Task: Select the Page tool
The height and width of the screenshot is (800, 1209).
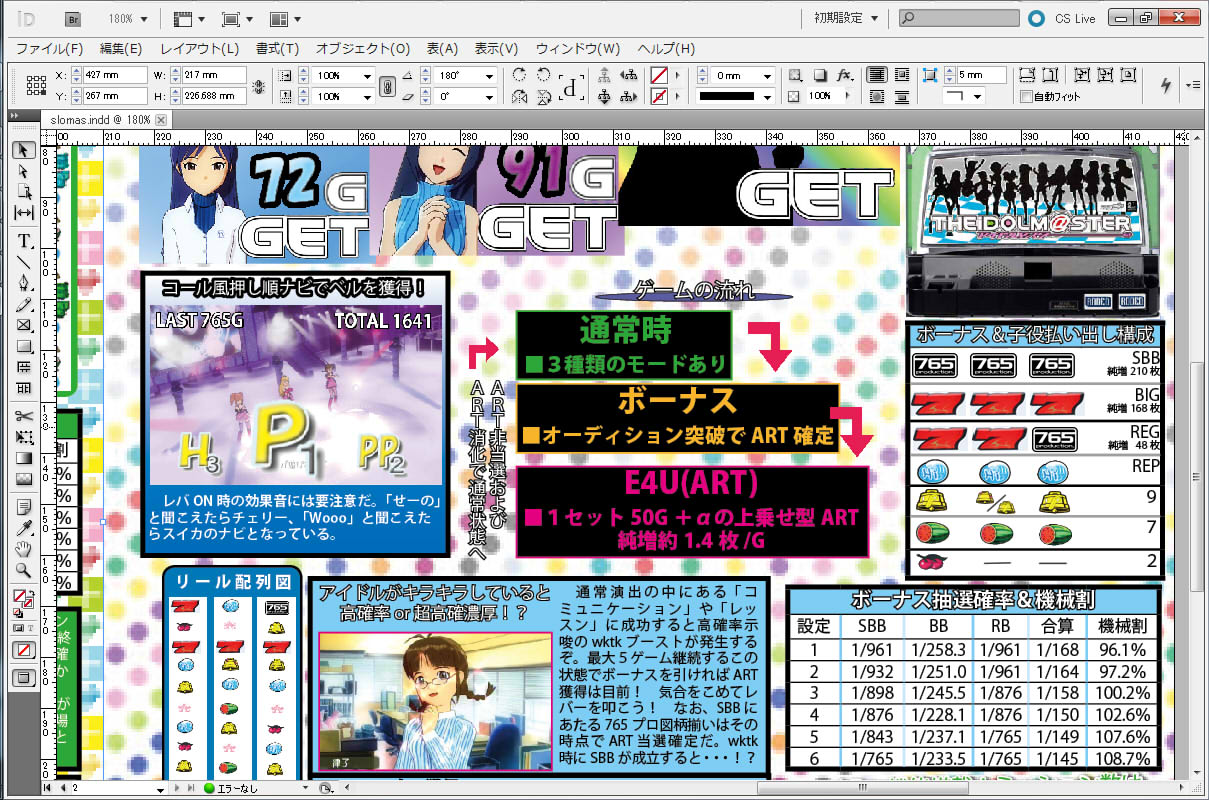Action: (x=24, y=192)
